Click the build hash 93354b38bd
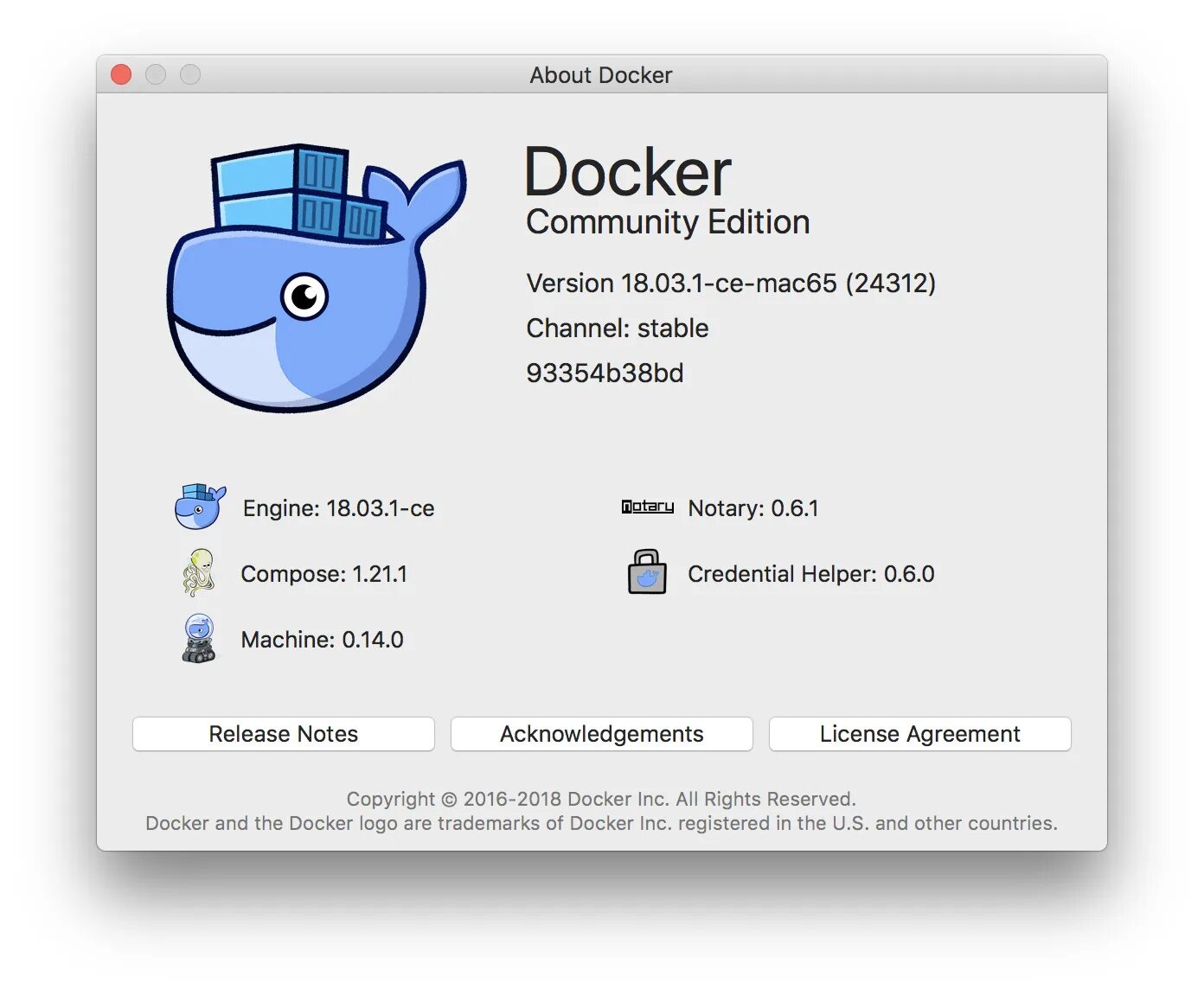This screenshot has width=1204, height=989. (x=605, y=373)
